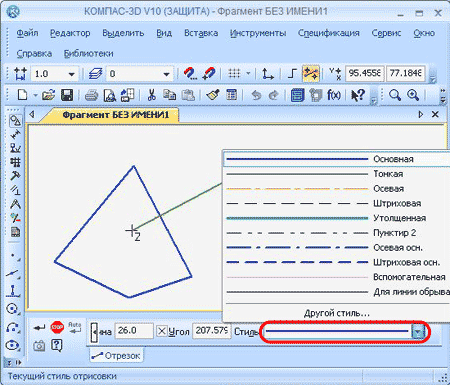450x385 pixels.
Task: Click the local coordinate system icon
Action: [x=267, y=73]
